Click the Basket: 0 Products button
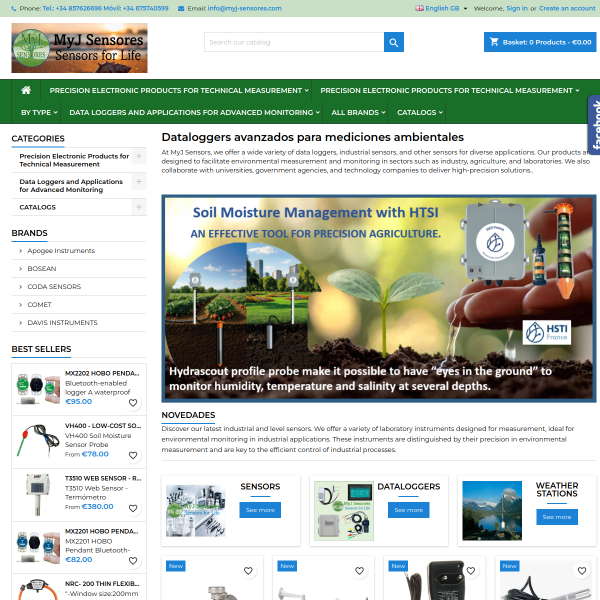600x600 pixels. [540, 42]
